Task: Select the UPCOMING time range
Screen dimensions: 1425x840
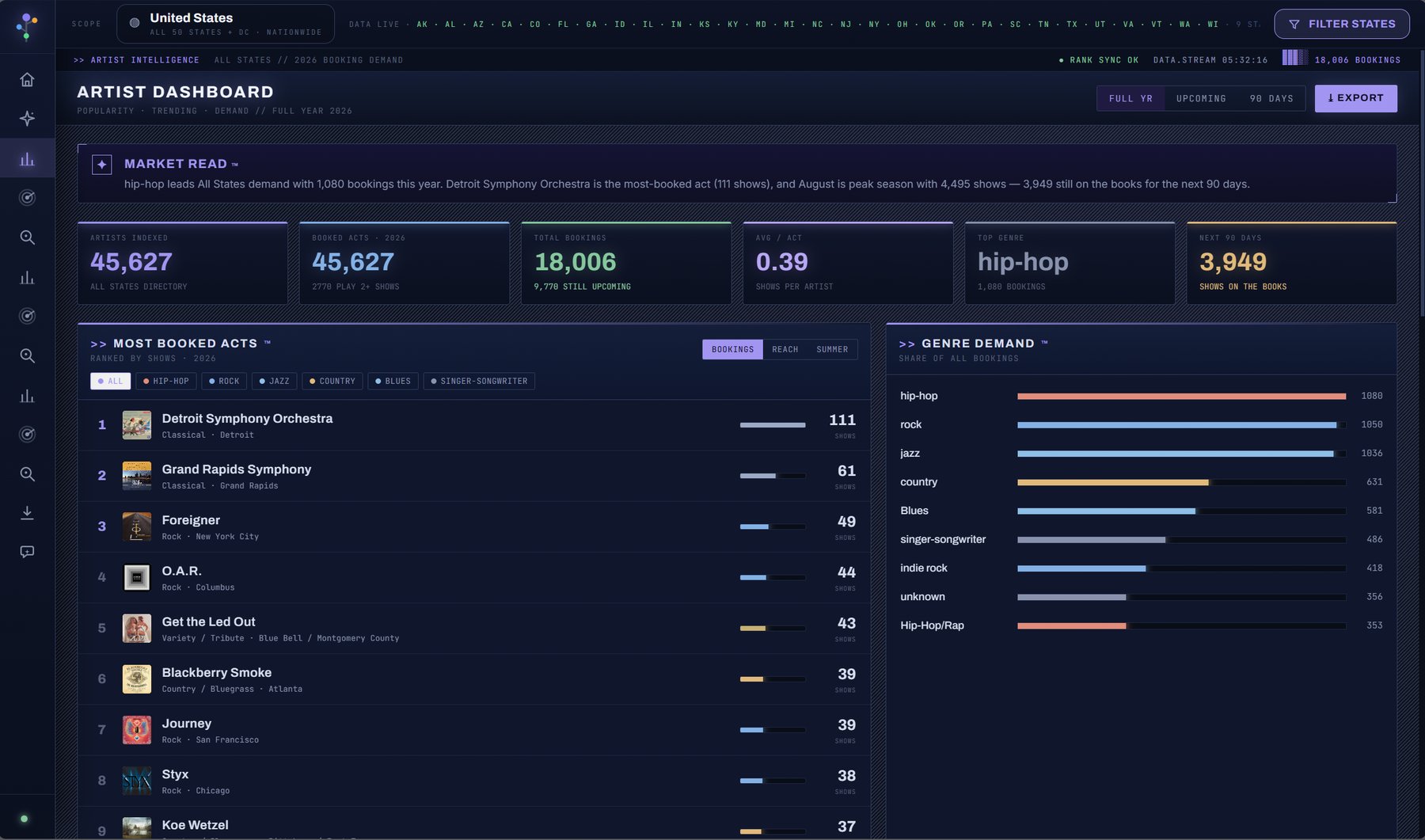Action: pos(1201,99)
